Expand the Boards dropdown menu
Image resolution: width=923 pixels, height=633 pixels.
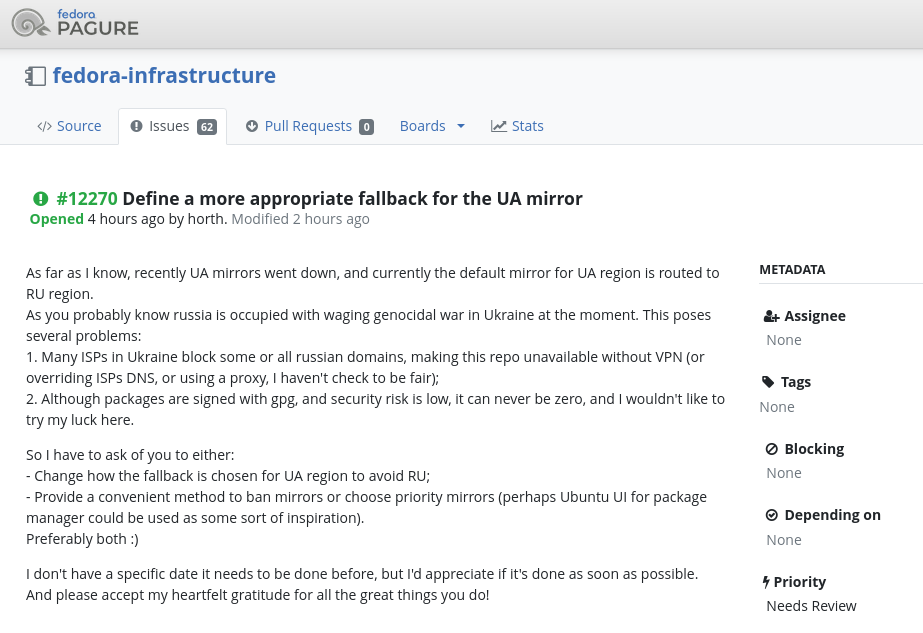(432, 126)
